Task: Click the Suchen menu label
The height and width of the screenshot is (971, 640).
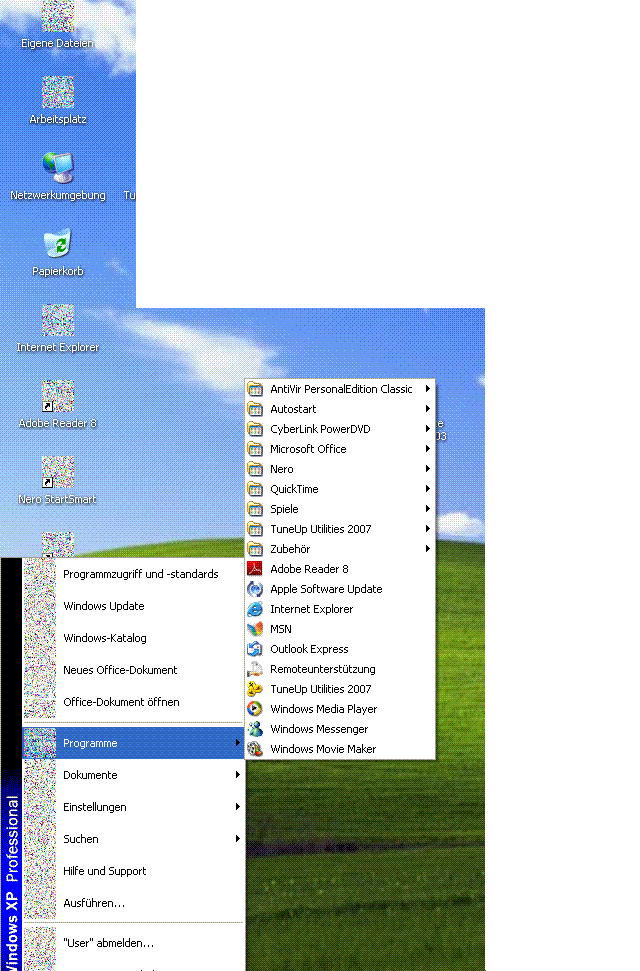Action: coord(81,839)
